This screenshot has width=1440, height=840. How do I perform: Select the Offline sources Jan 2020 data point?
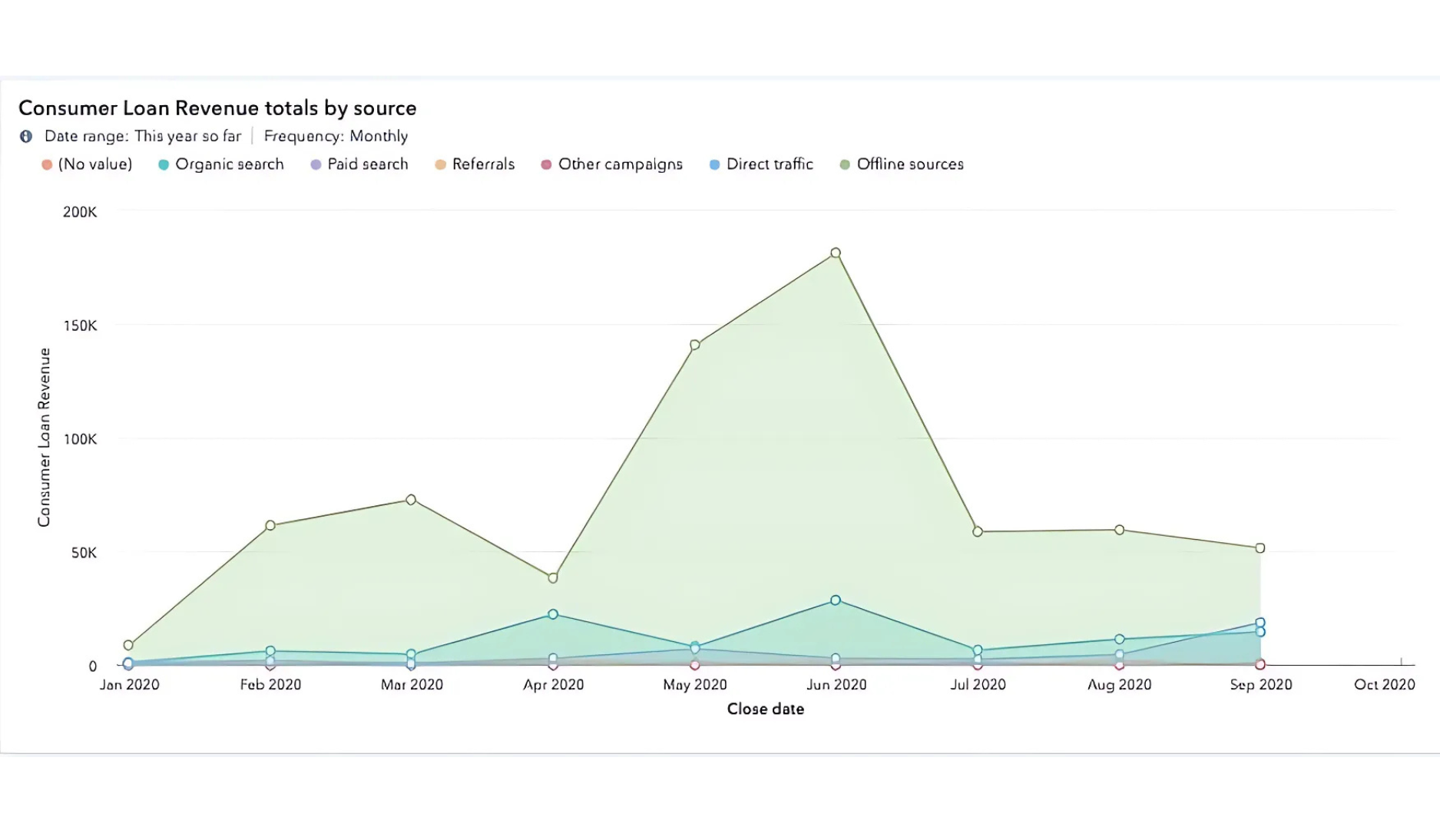128,646
